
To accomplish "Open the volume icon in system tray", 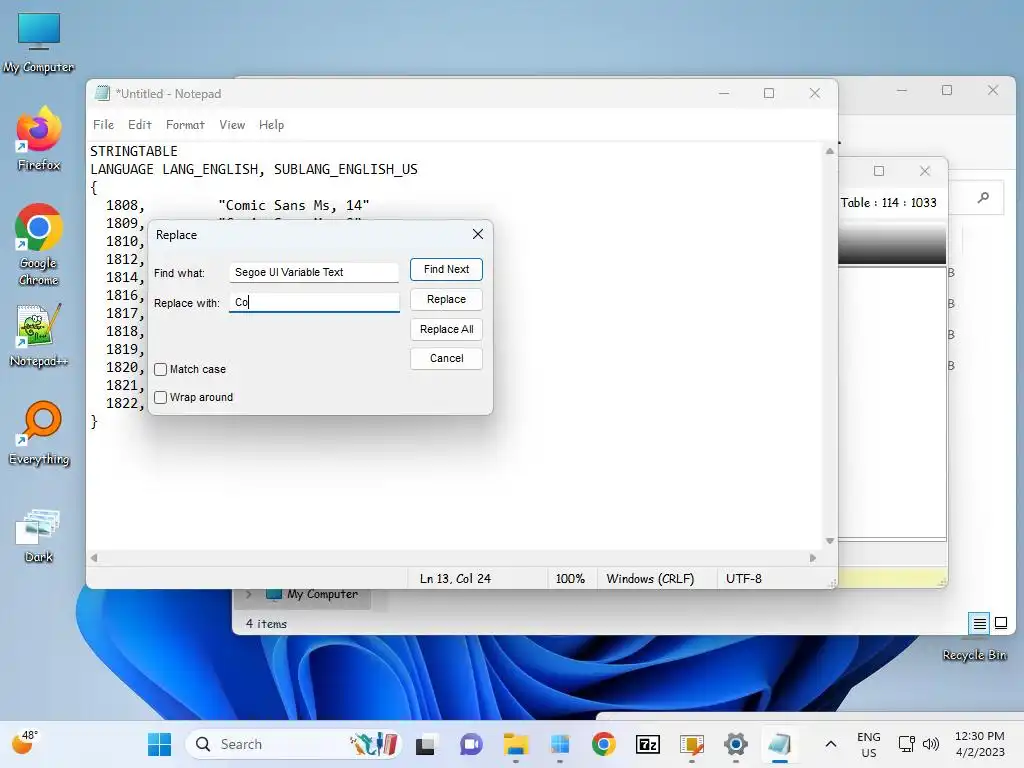I will 931,744.
